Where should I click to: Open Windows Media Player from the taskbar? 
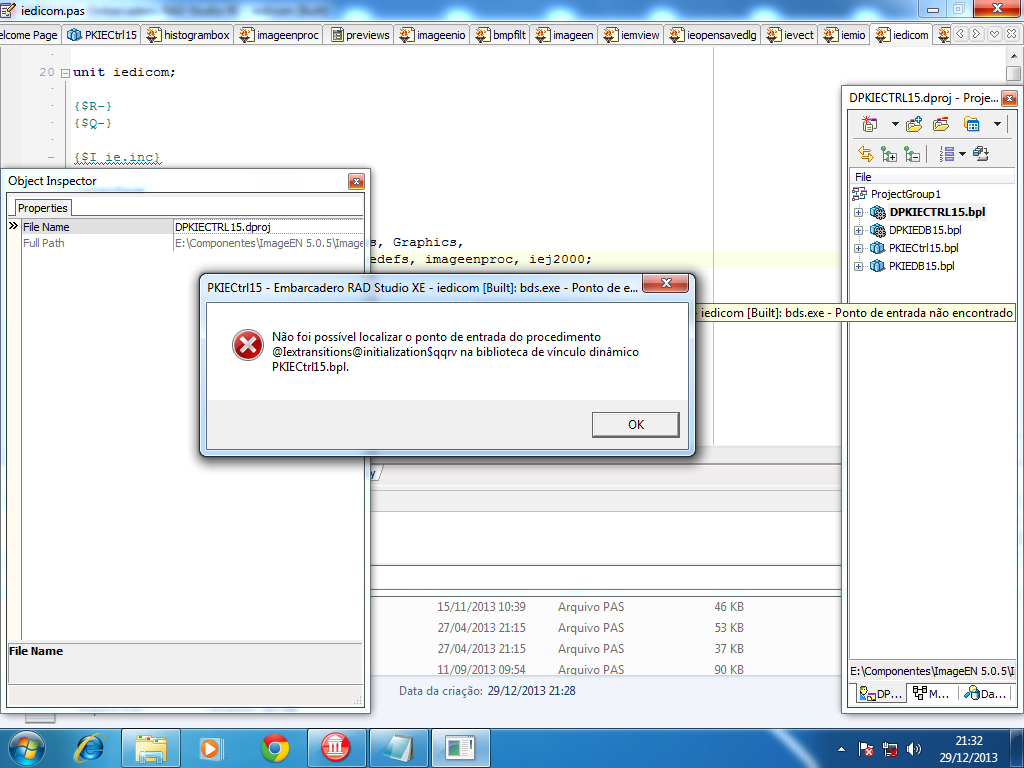(211, 748)
